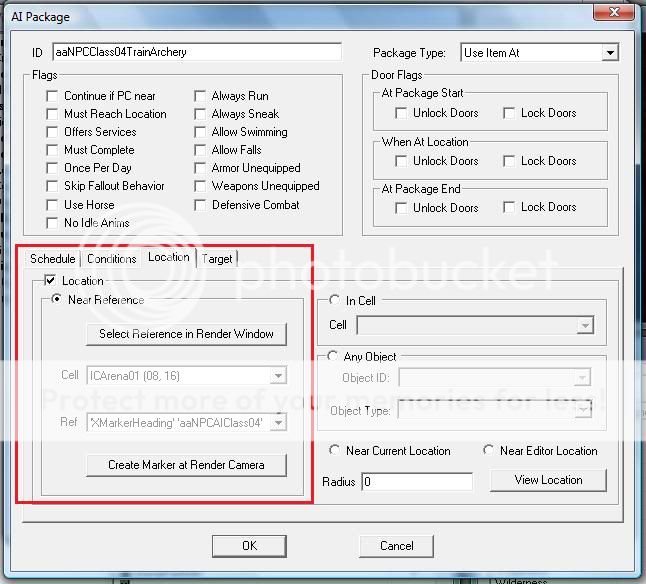The width and height of the screenshot is (646, 584).
Task: Enable Use Horse flag
Action: tap(53, 204)
